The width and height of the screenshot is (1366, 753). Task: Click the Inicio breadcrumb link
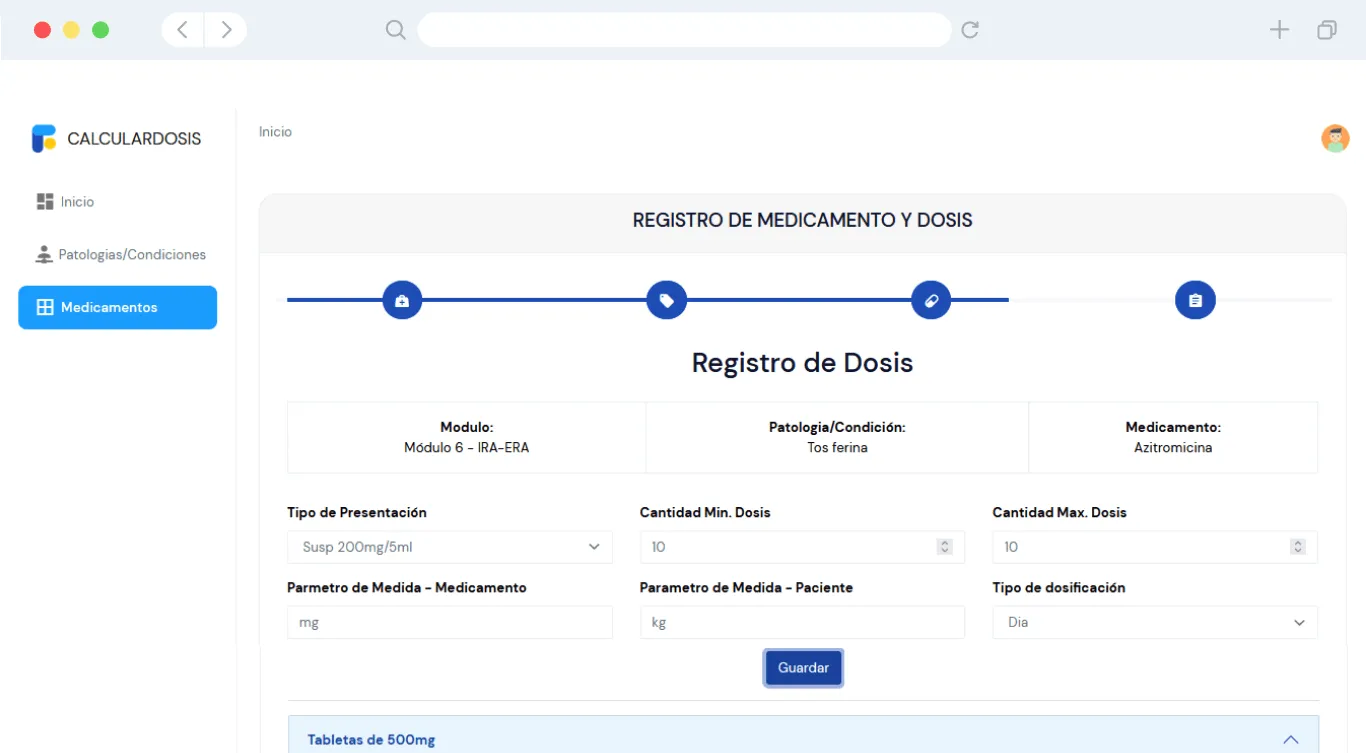275,132
